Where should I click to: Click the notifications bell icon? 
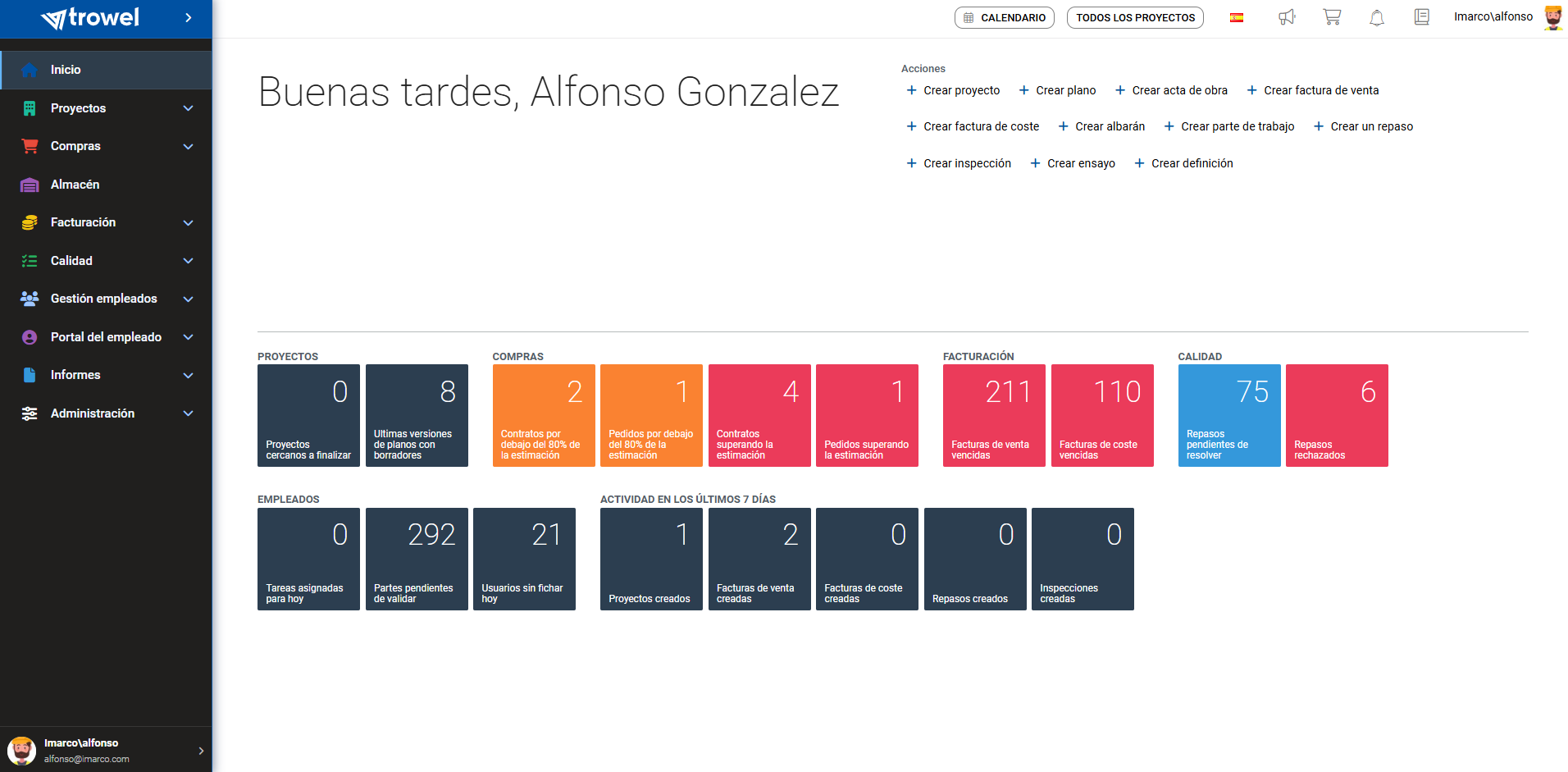tap(1377, 17)
